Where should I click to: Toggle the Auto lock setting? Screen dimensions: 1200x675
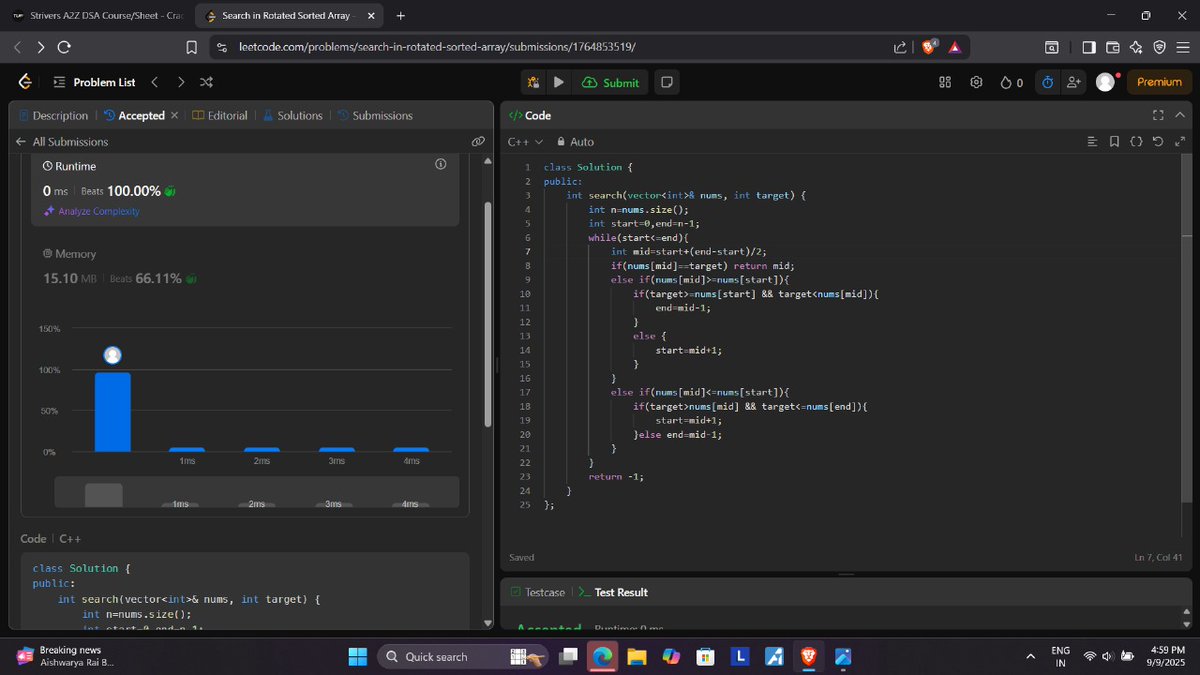coord(575,142)
